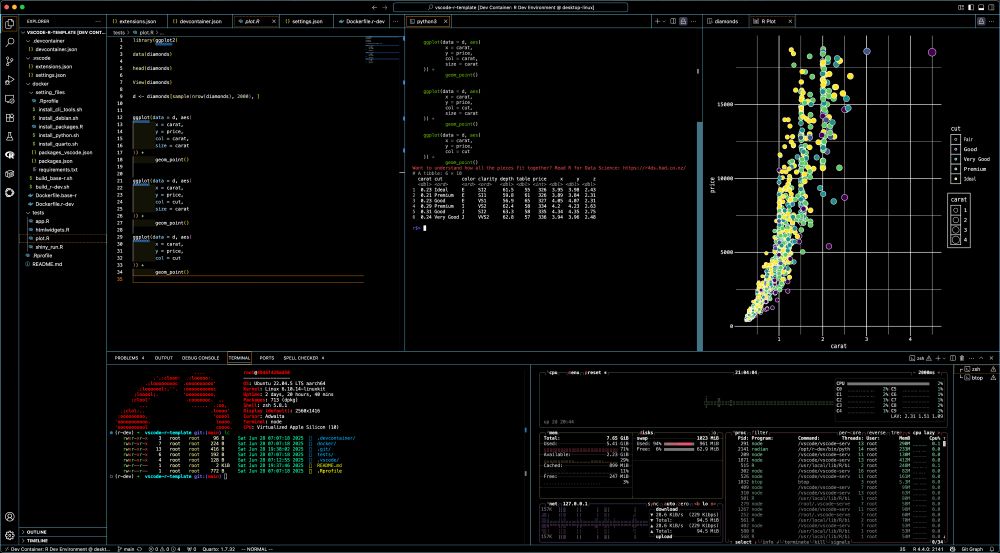1000x553 pixels.
Task: Click Dev Container remote status indicator
Action: click(55, 549)
